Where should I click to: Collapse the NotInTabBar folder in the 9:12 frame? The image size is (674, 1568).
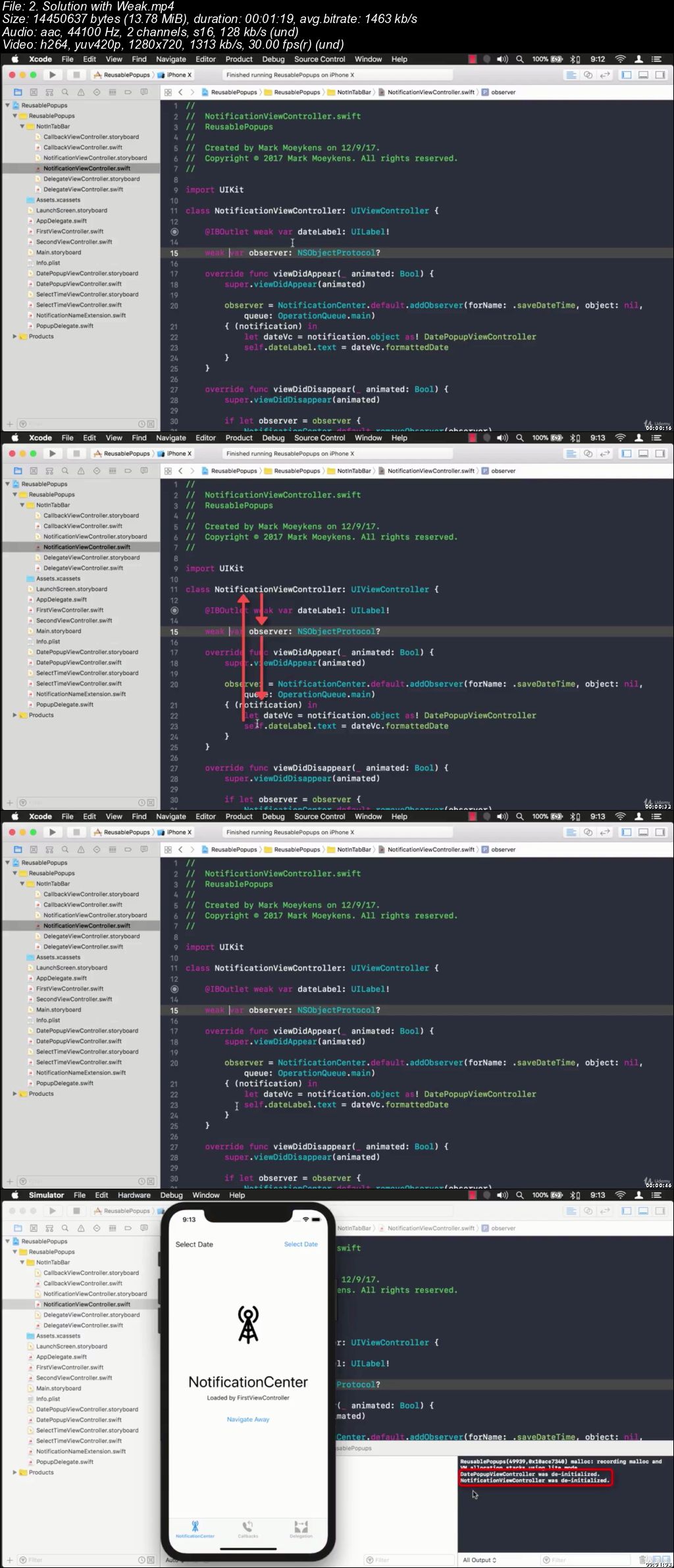click(22, 126)
